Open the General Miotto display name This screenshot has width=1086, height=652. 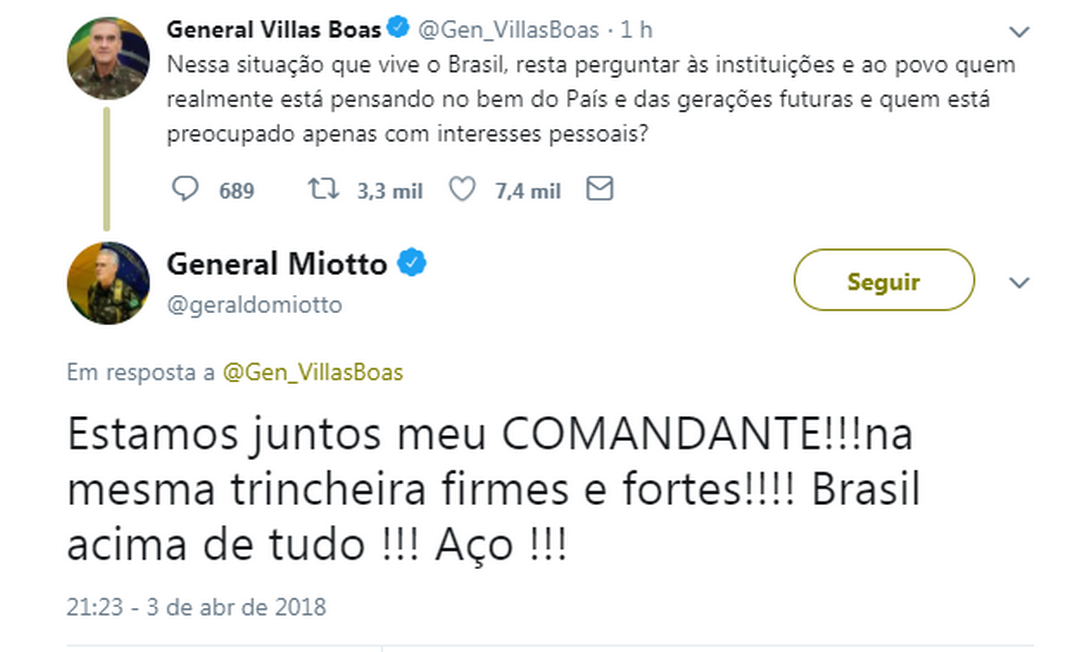coord(277,264)
